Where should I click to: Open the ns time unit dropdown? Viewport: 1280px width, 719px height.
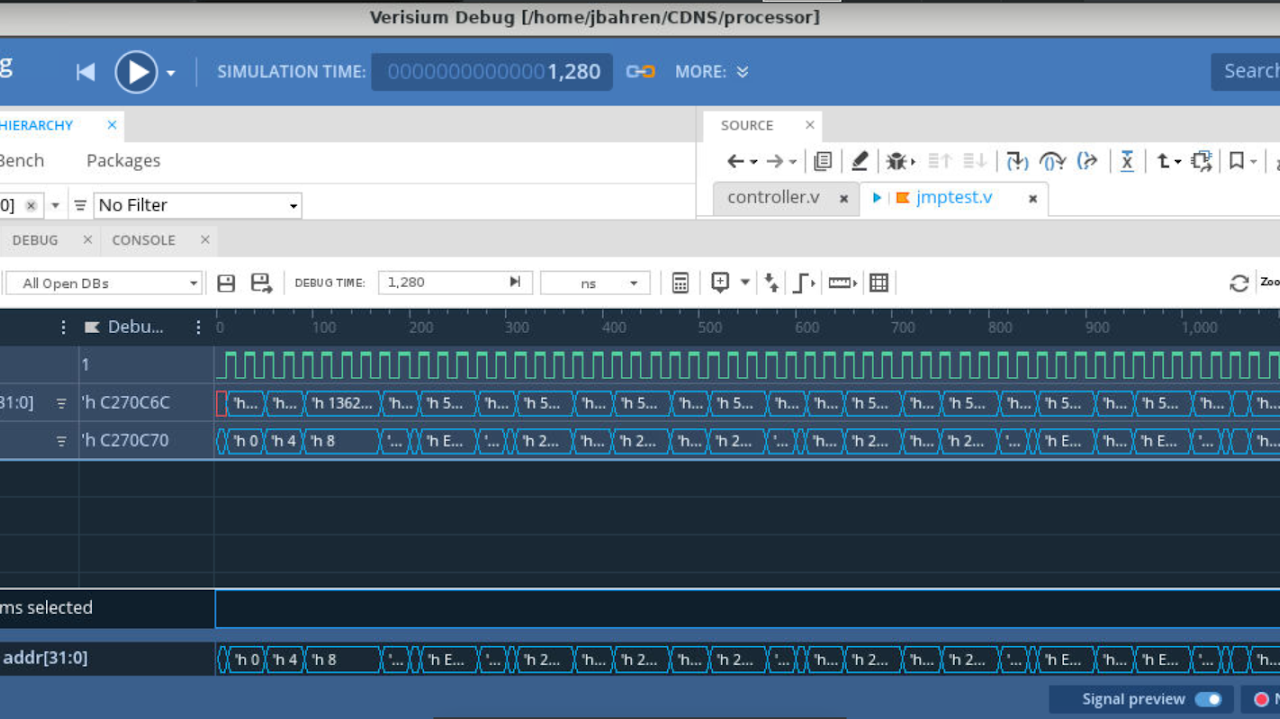coord(595,283)
